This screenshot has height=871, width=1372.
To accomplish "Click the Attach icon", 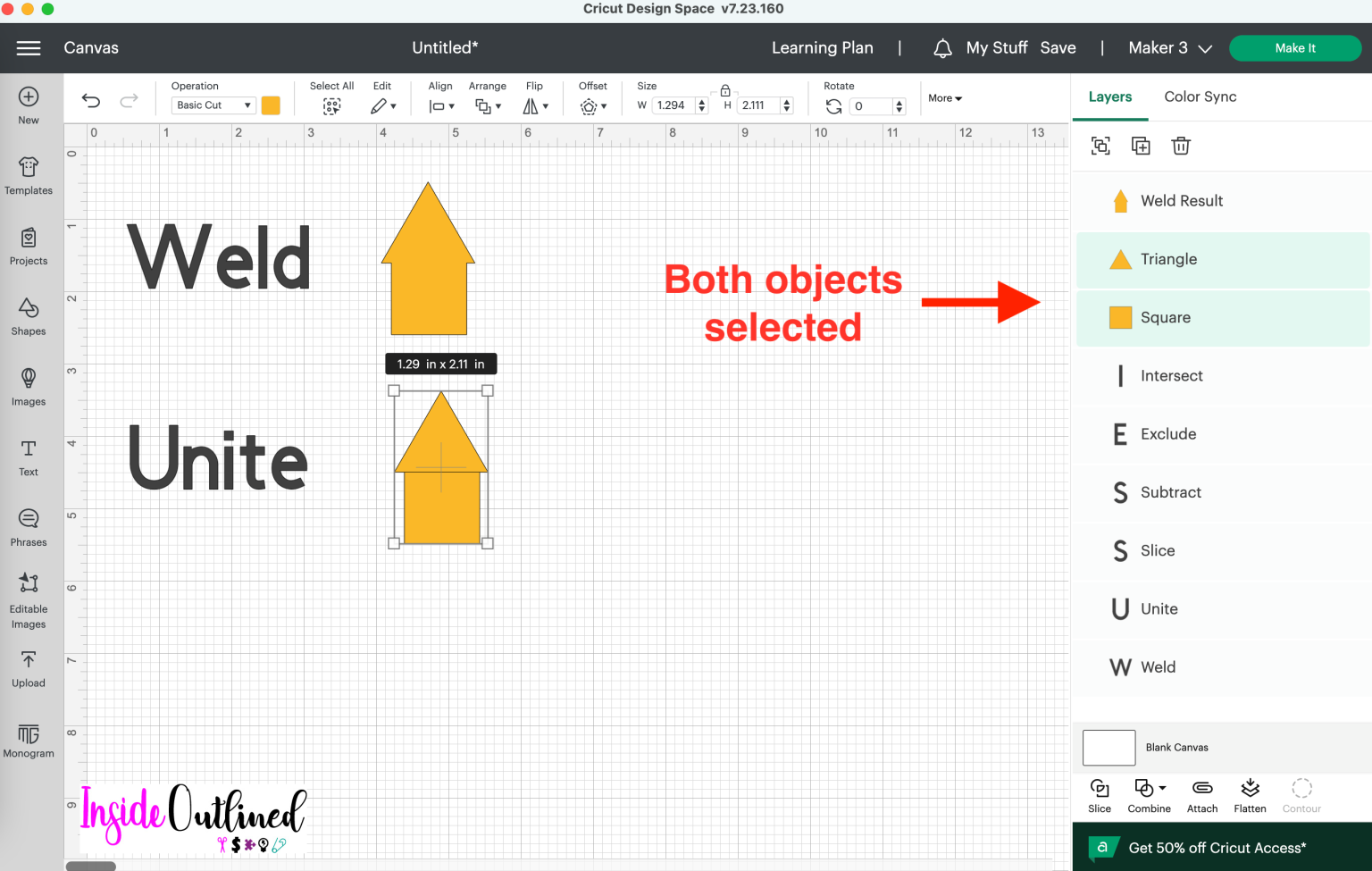I will (x=1201, y=793).
